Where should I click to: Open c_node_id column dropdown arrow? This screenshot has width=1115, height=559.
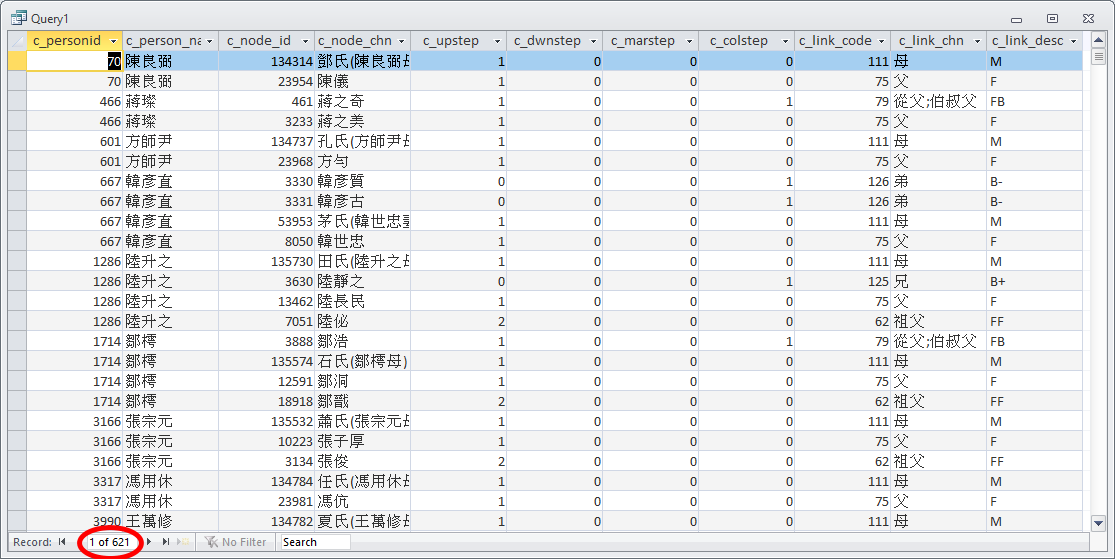(x=305, y=41)
